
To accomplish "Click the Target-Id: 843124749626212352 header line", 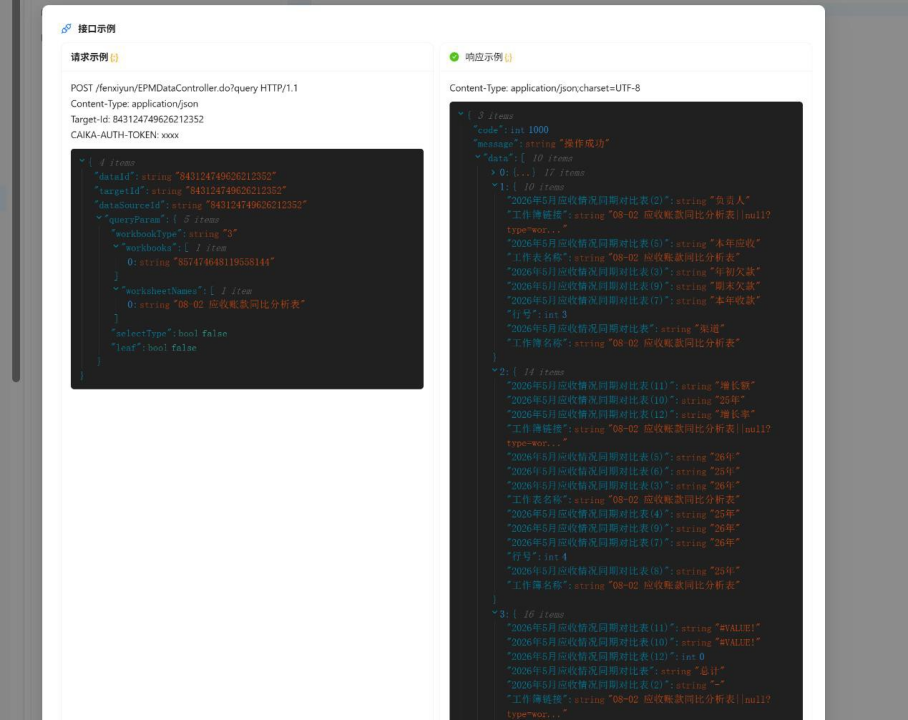I will [x=137, y=119].
